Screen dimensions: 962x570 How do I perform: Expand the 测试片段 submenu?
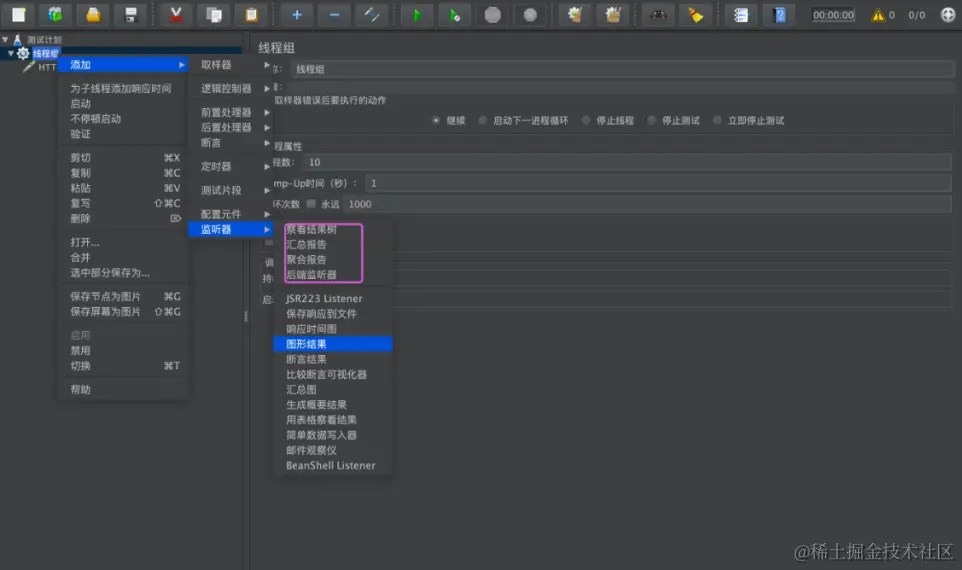pyautogui.click(x=230, y=190)
